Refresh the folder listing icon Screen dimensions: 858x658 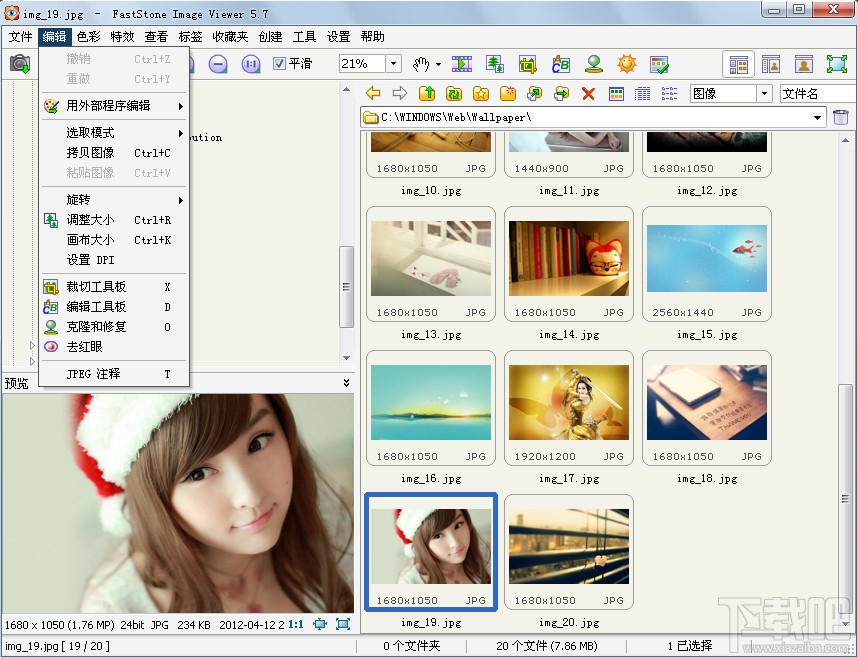pyautogui.click(x=452, y=93)
